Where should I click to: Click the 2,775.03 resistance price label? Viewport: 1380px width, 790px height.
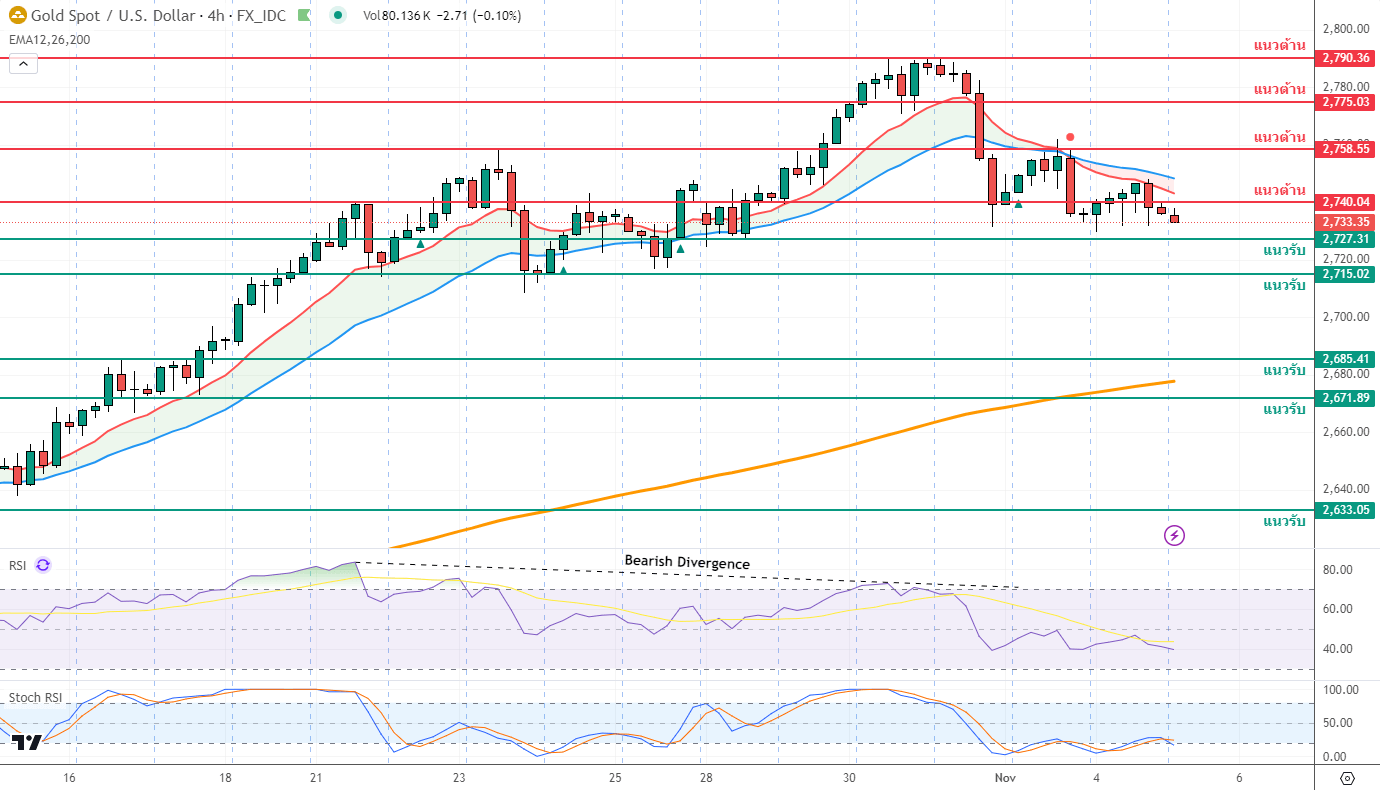1346,102
